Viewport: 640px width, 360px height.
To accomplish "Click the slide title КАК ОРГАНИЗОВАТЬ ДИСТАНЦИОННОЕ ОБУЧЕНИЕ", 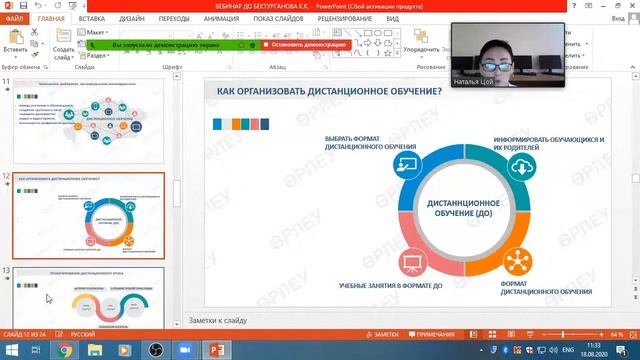I will (x=329, y=91).
